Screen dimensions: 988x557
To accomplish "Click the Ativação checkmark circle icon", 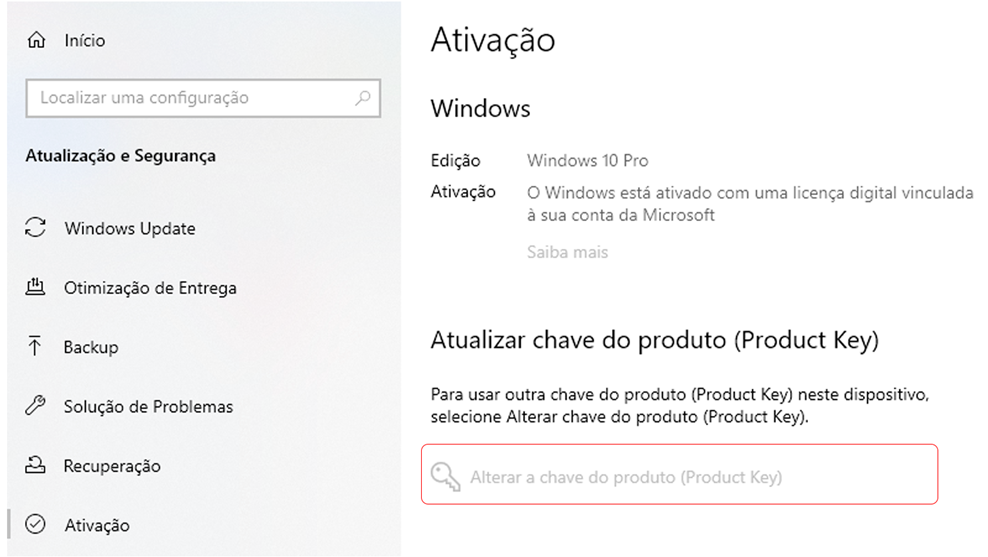I will (35, 524).
